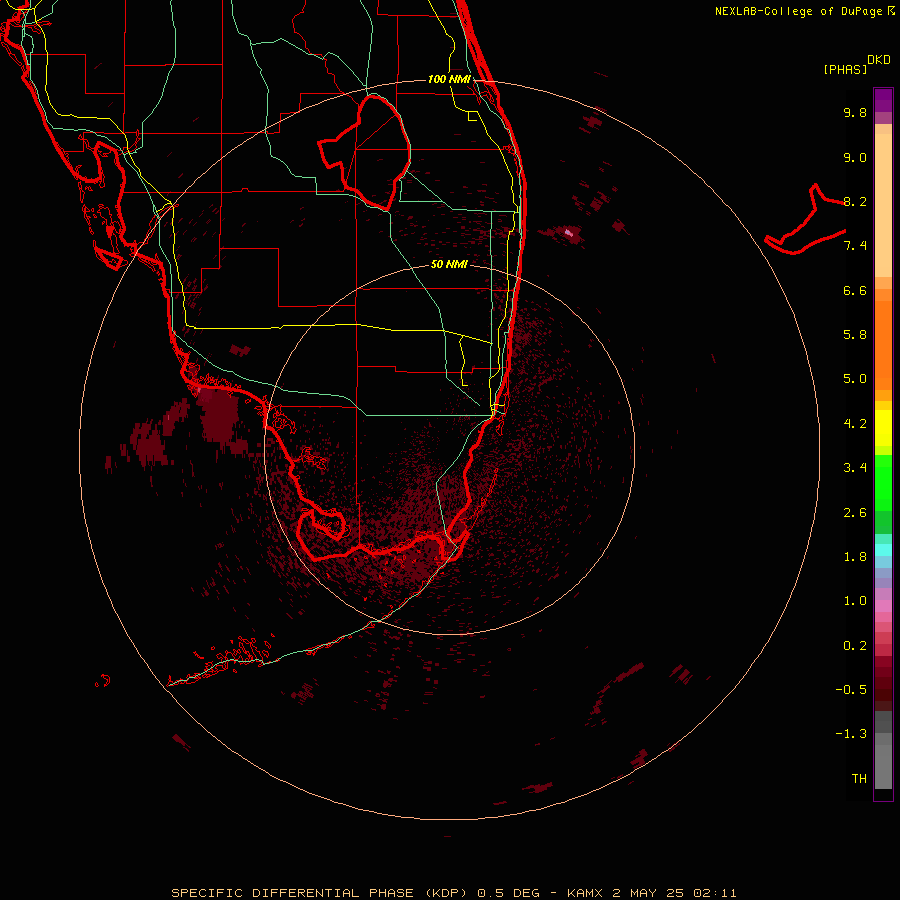Click the 9.8 value on the color scale

coord(855,113)
